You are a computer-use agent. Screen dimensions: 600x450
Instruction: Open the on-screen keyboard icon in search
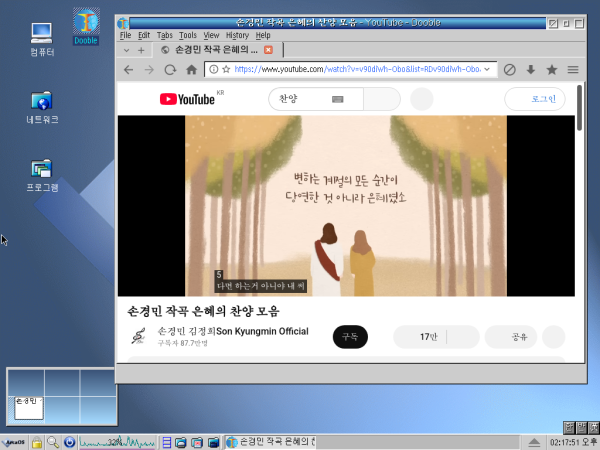click(338, 99)
